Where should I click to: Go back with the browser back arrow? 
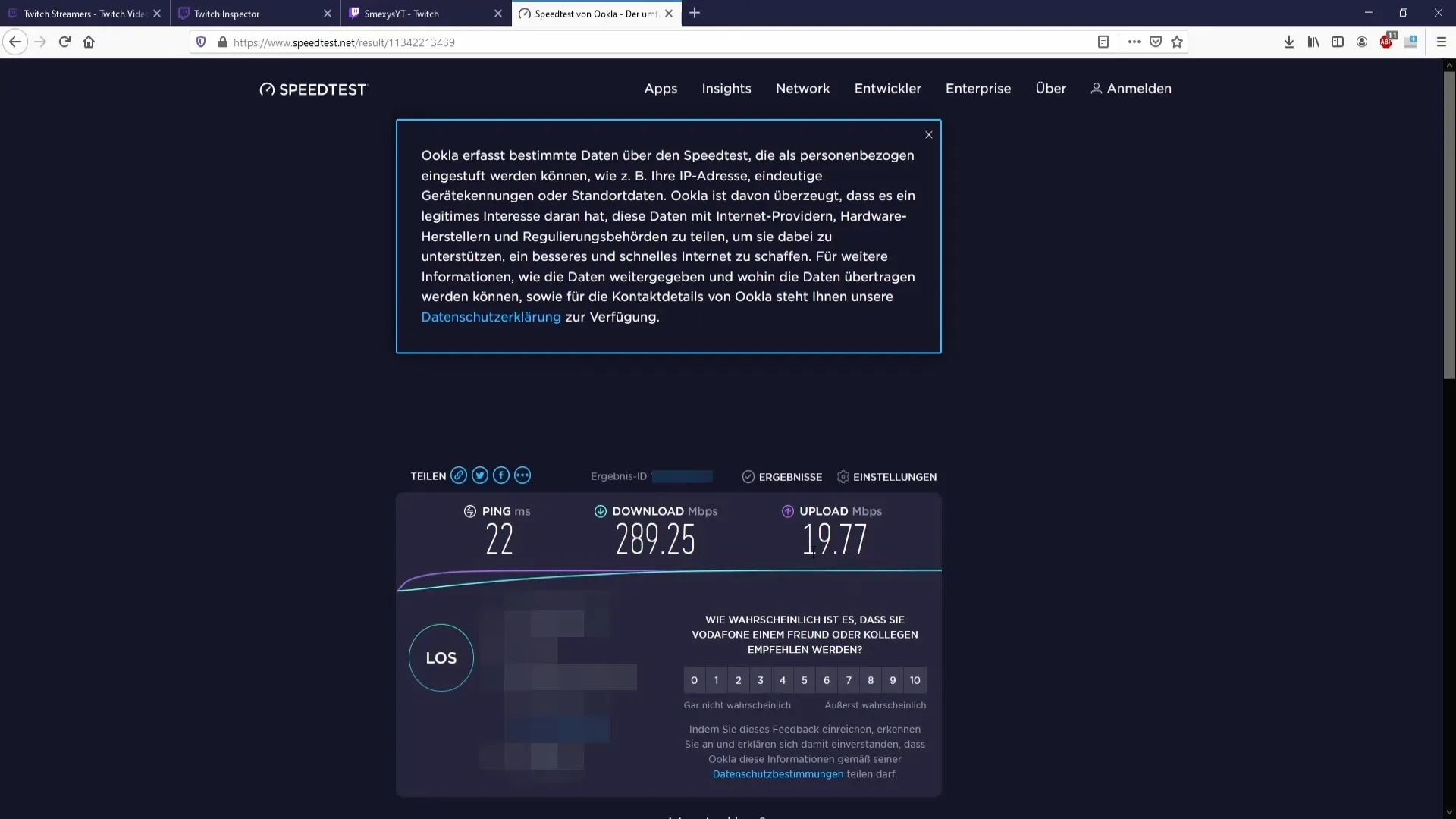pyautogui.click(x=15, y=42)
